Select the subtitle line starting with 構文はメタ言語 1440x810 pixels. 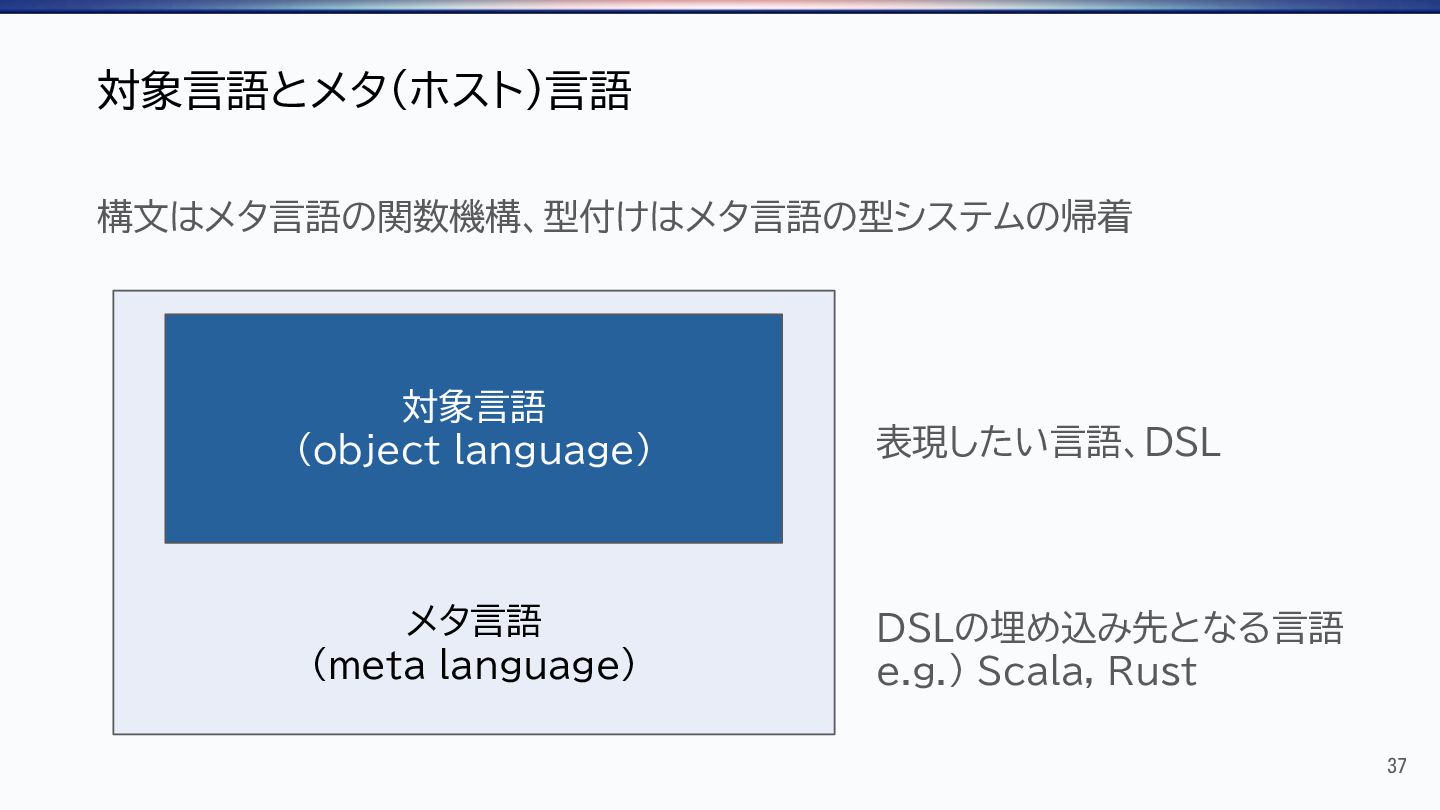pyautogui.click(x=614, y=216)
